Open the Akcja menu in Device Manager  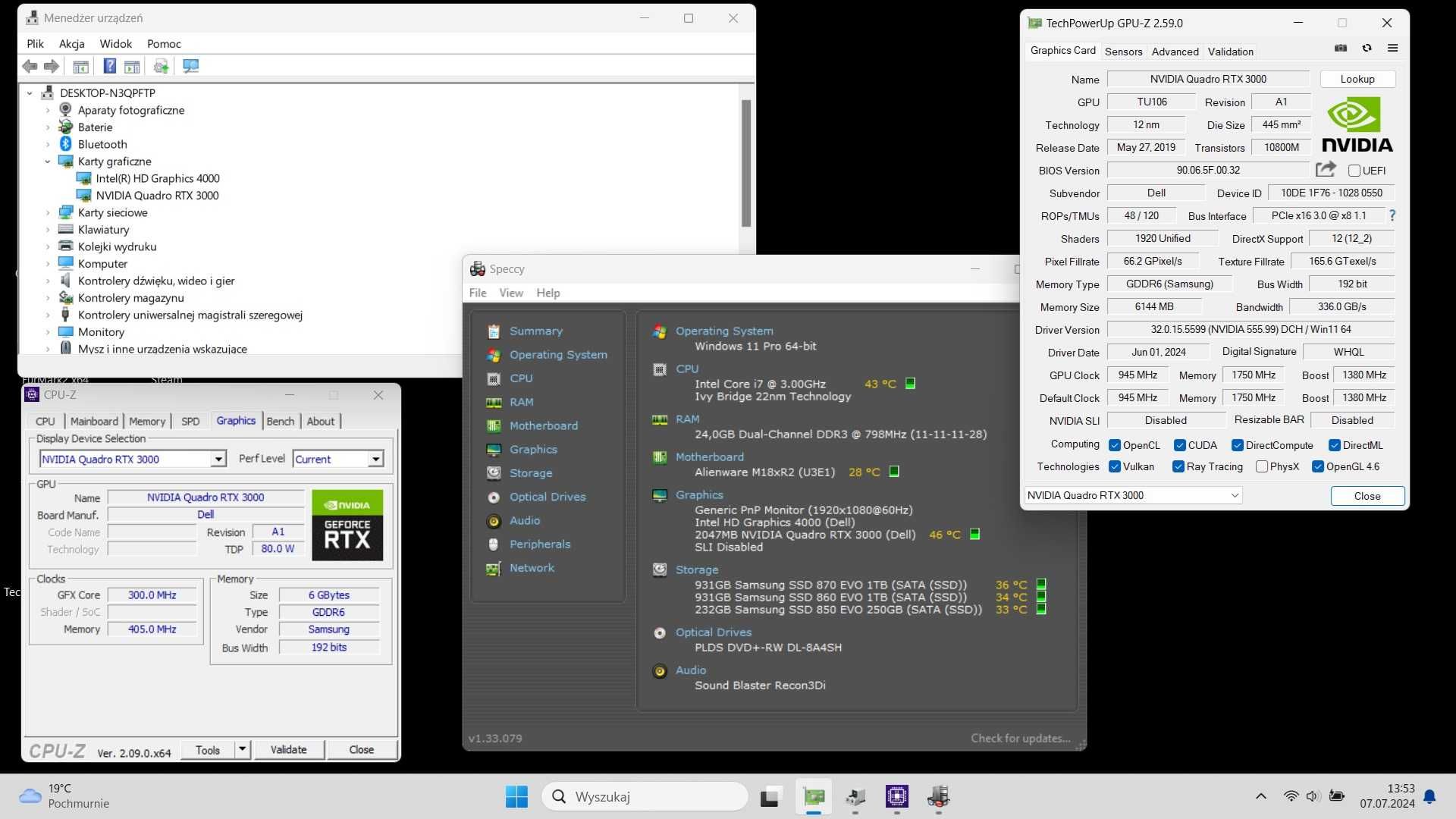[x=72, y=43]
